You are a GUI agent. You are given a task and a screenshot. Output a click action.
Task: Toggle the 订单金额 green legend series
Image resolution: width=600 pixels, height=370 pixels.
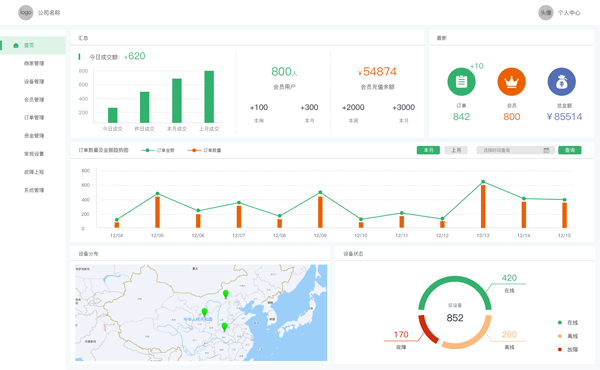click(x=158, y=150)
